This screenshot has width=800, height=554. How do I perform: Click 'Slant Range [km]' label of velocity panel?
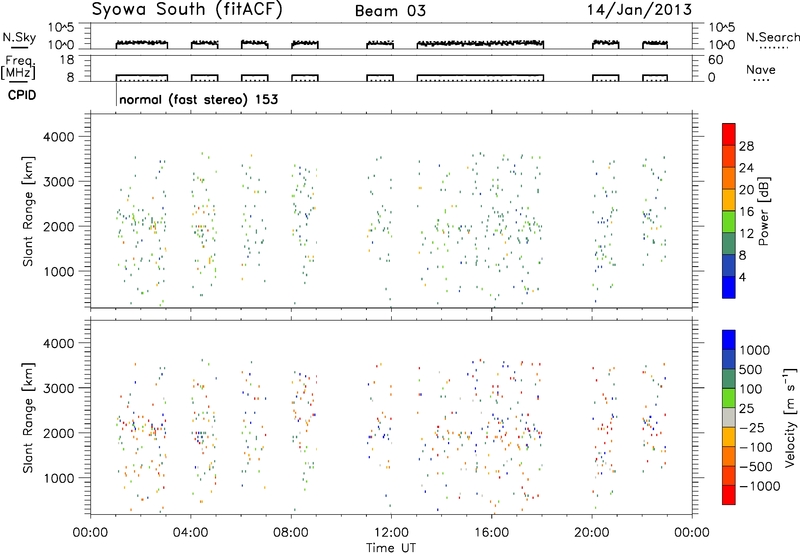(28, 417)
